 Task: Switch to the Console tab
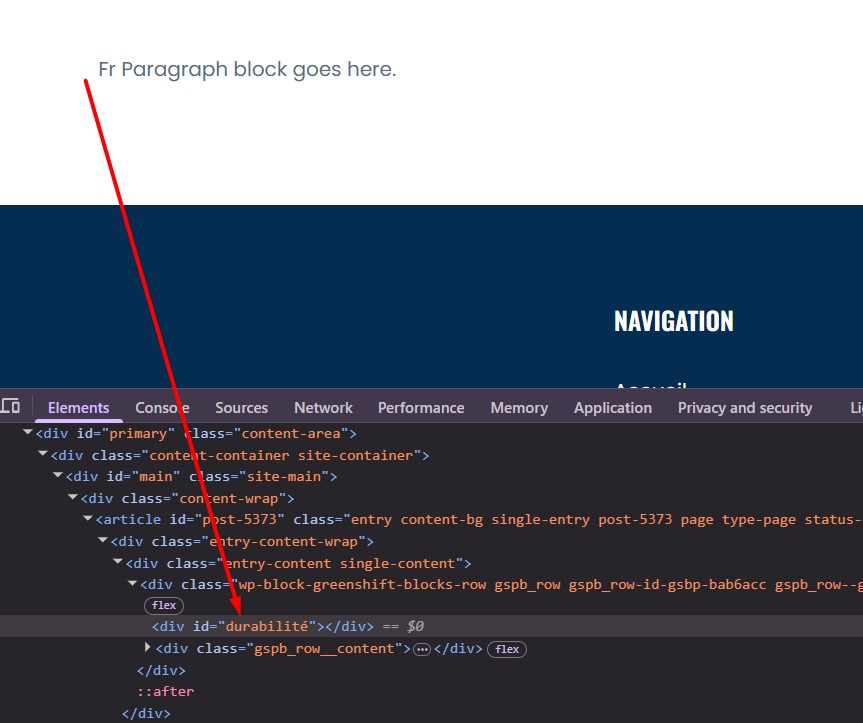click(162, 408)
